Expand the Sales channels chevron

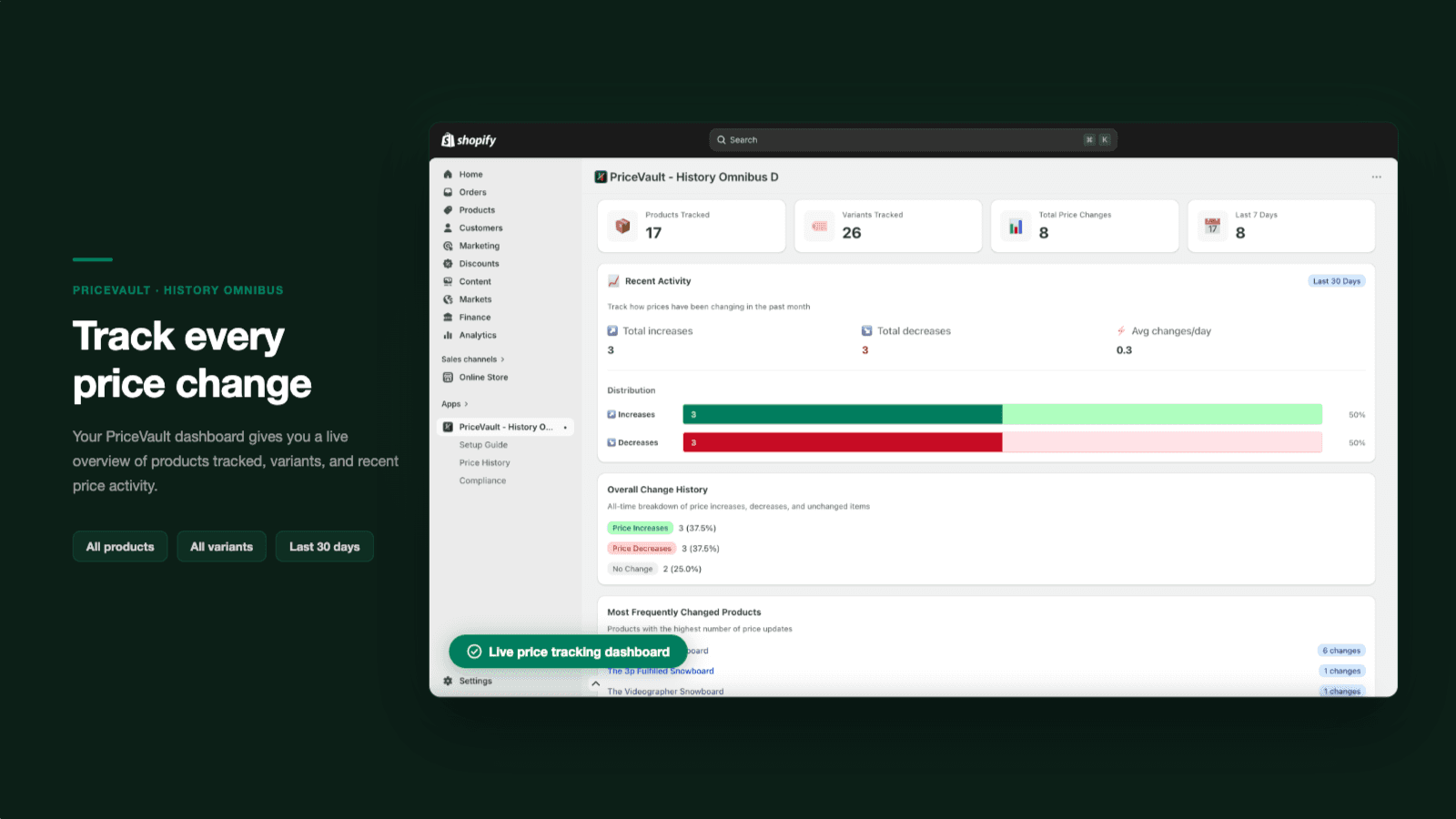point(502,359)
